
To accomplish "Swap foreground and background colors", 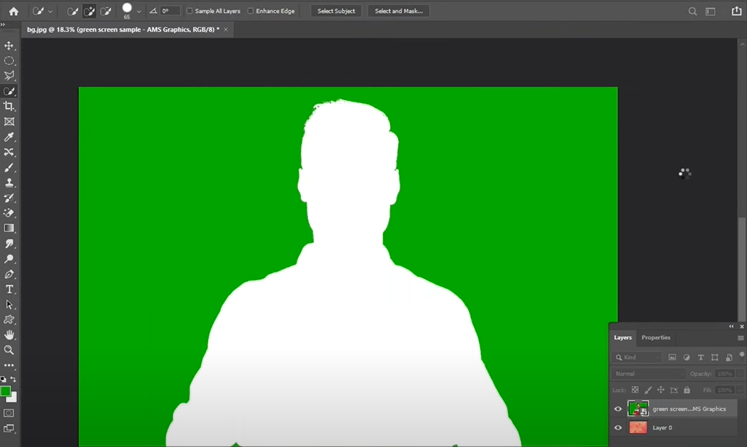I will [13, 379].
